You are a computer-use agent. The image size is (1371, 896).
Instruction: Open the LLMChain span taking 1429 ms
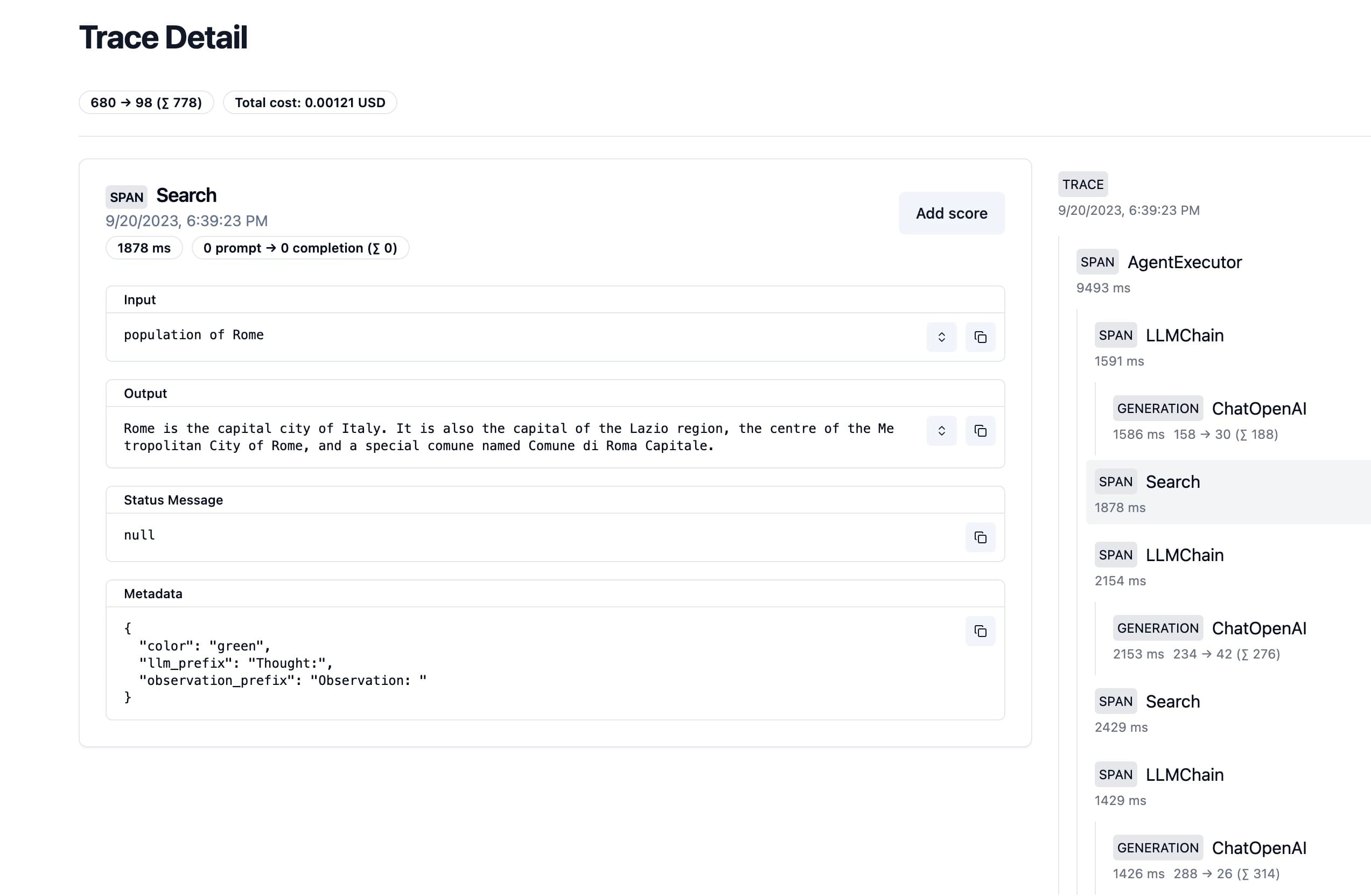[x=1184, y=774]
